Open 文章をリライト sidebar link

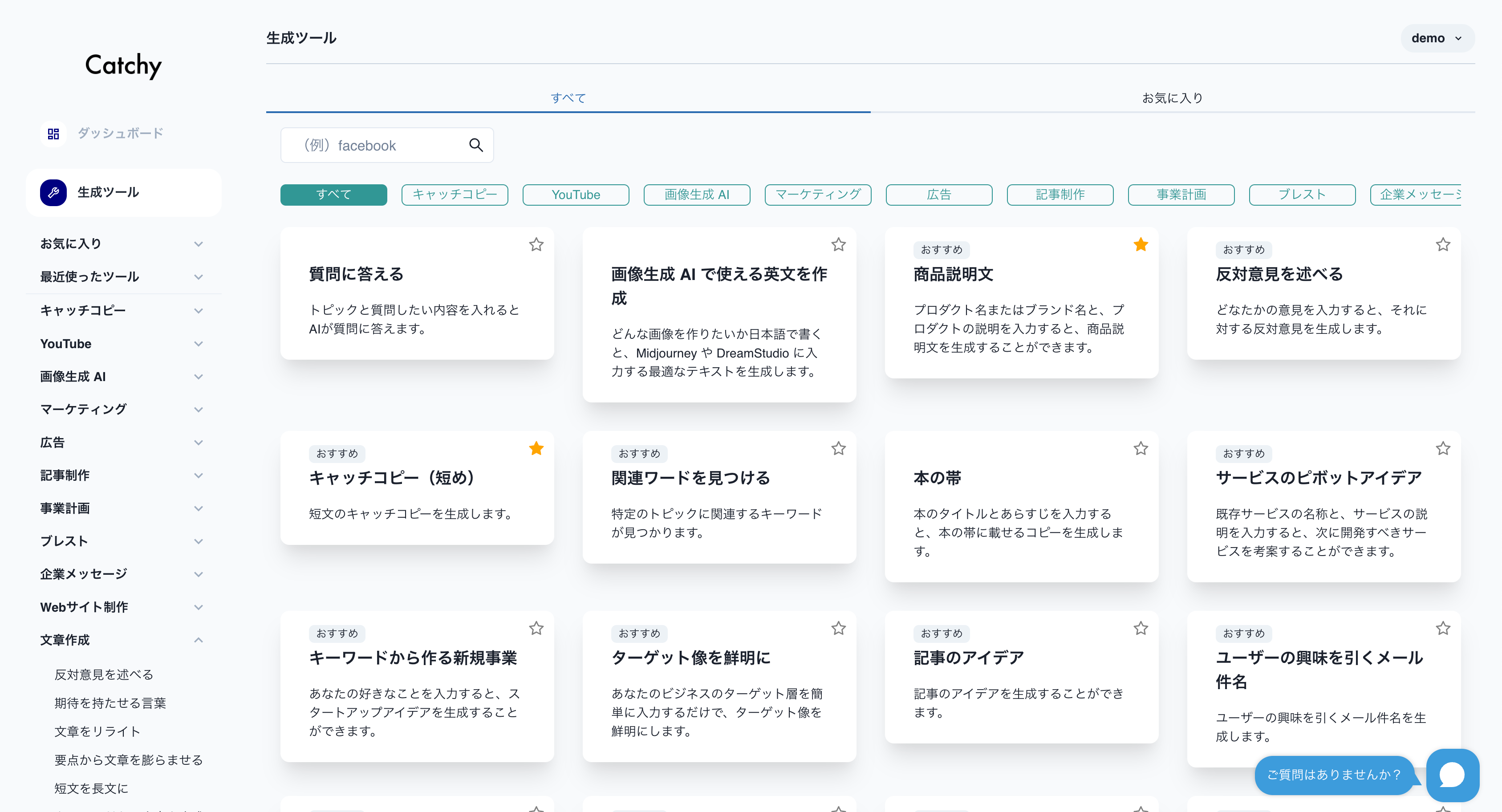click(x=97, y=731)
